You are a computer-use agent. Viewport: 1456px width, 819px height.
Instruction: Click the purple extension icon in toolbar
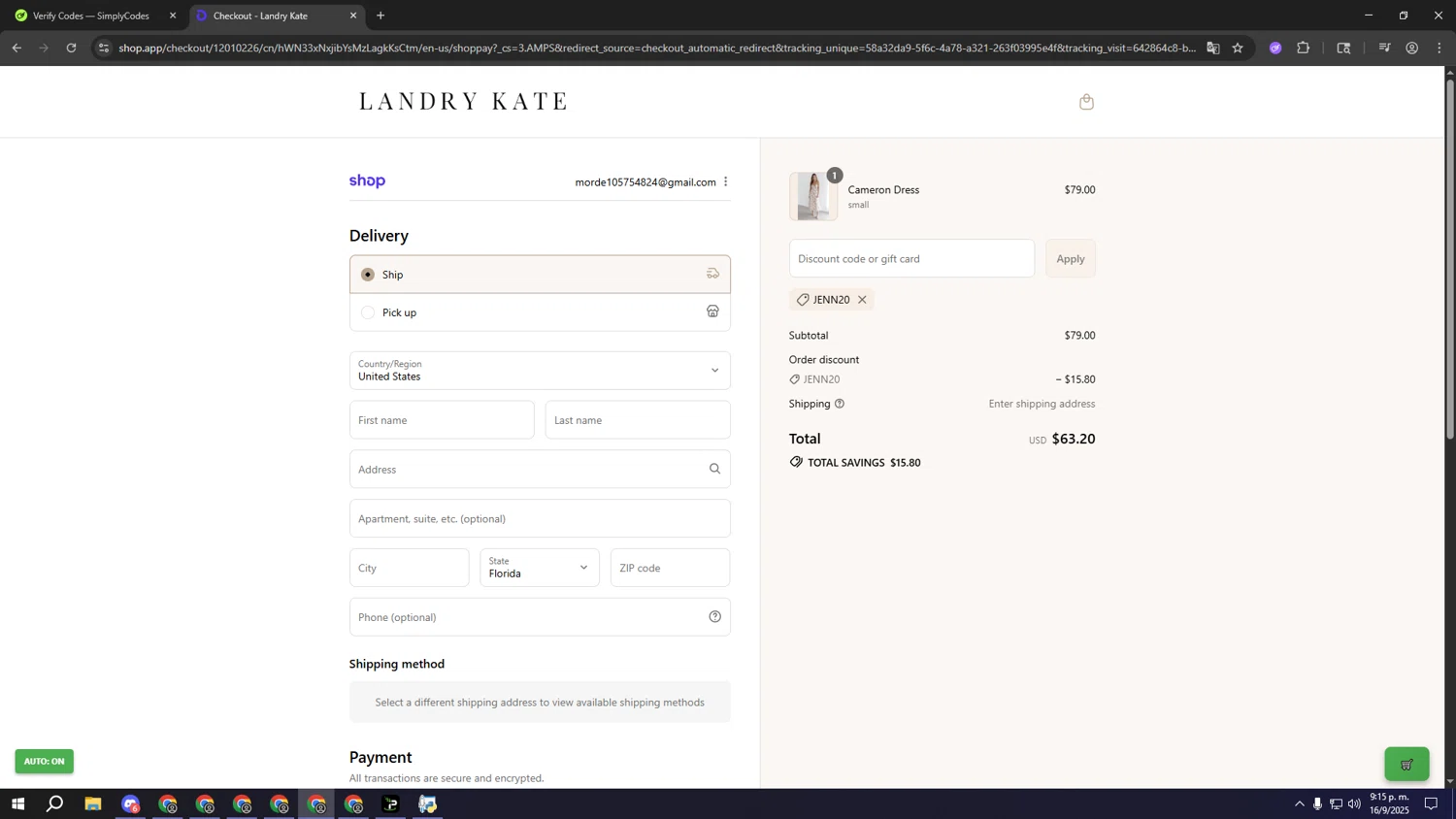point(1275,48)
